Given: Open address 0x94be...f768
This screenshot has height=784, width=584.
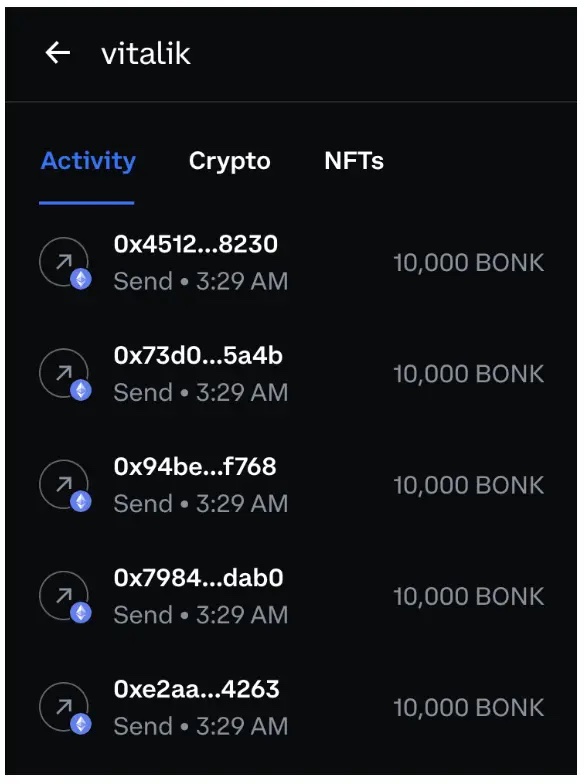Looking at the screenshot, I should (195, 467).
